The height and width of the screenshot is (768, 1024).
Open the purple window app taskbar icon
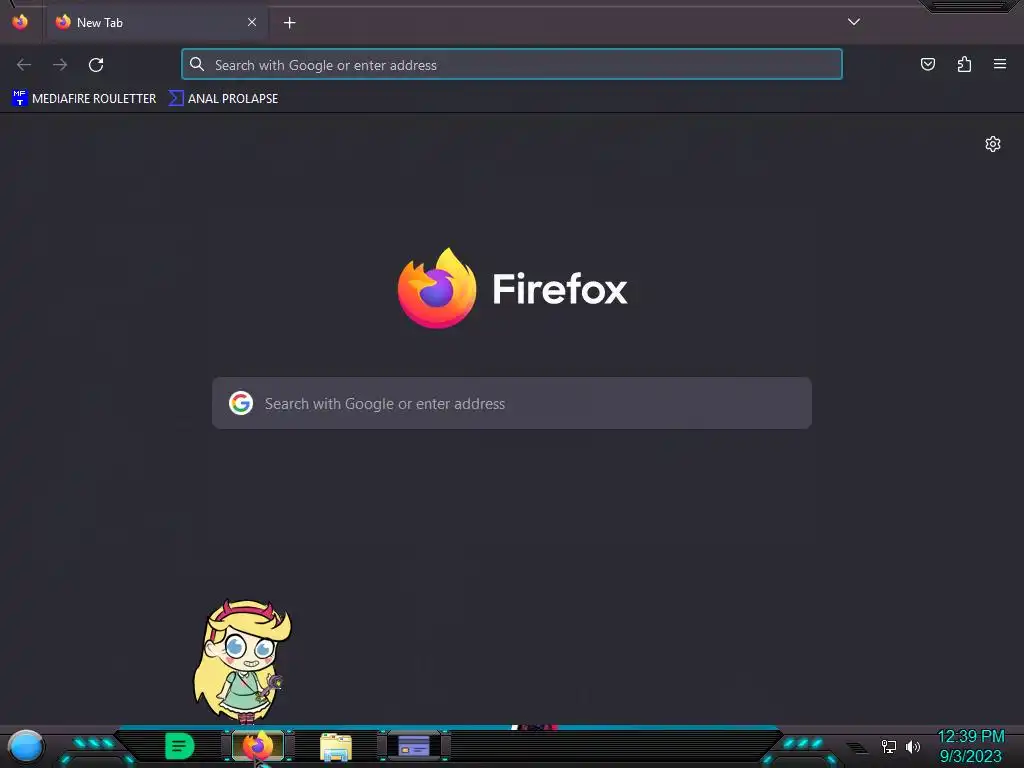click(414, 746)
